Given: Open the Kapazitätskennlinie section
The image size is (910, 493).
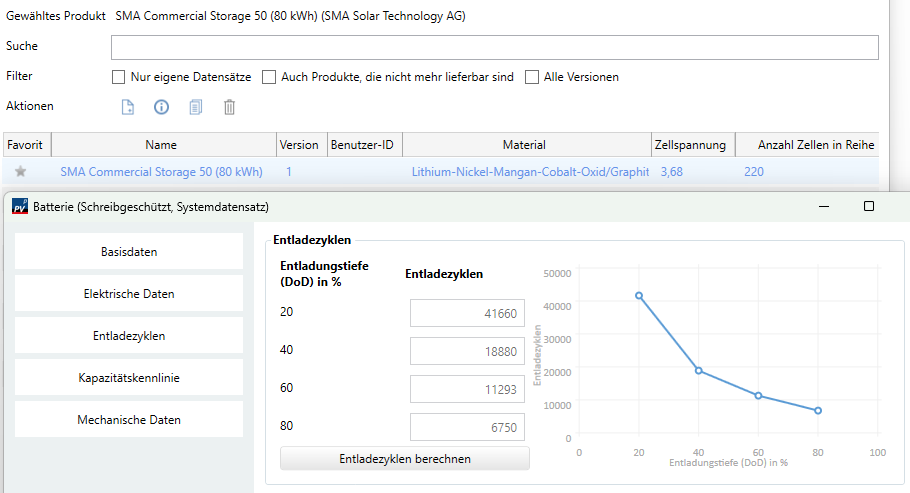Looking at the screenshot, I should 129,378.
